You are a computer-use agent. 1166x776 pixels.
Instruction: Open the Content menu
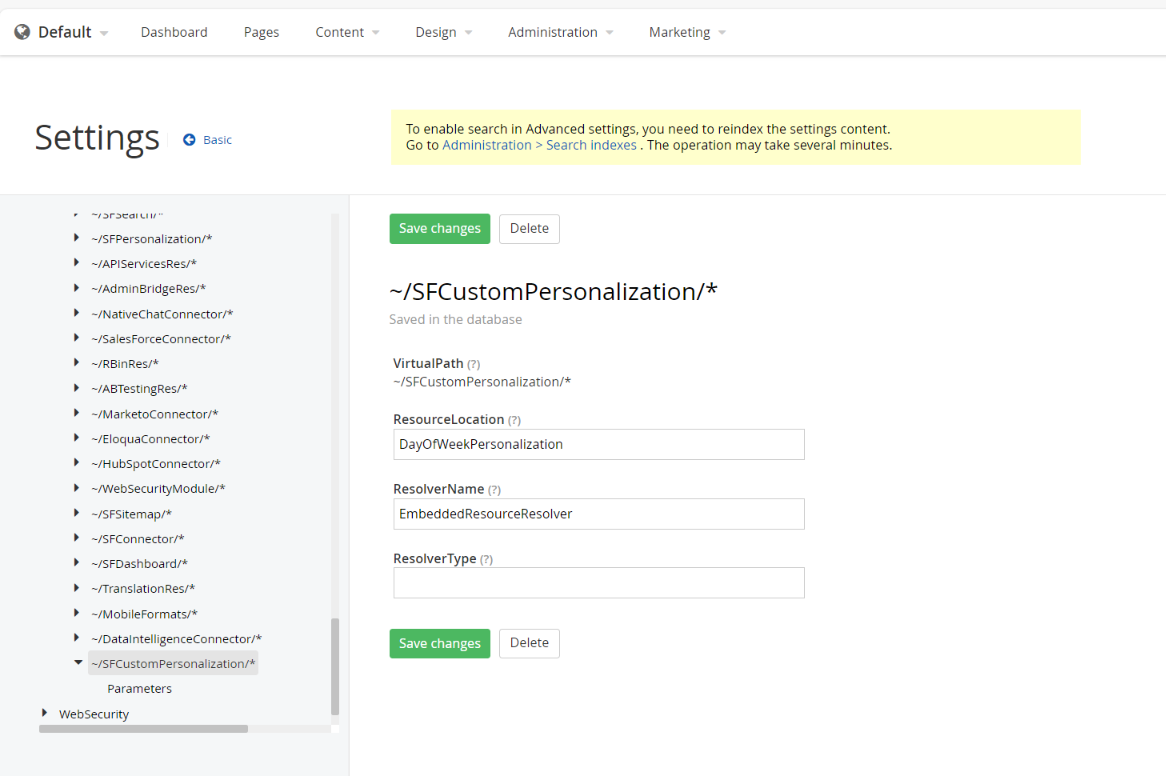click(347, 32)
